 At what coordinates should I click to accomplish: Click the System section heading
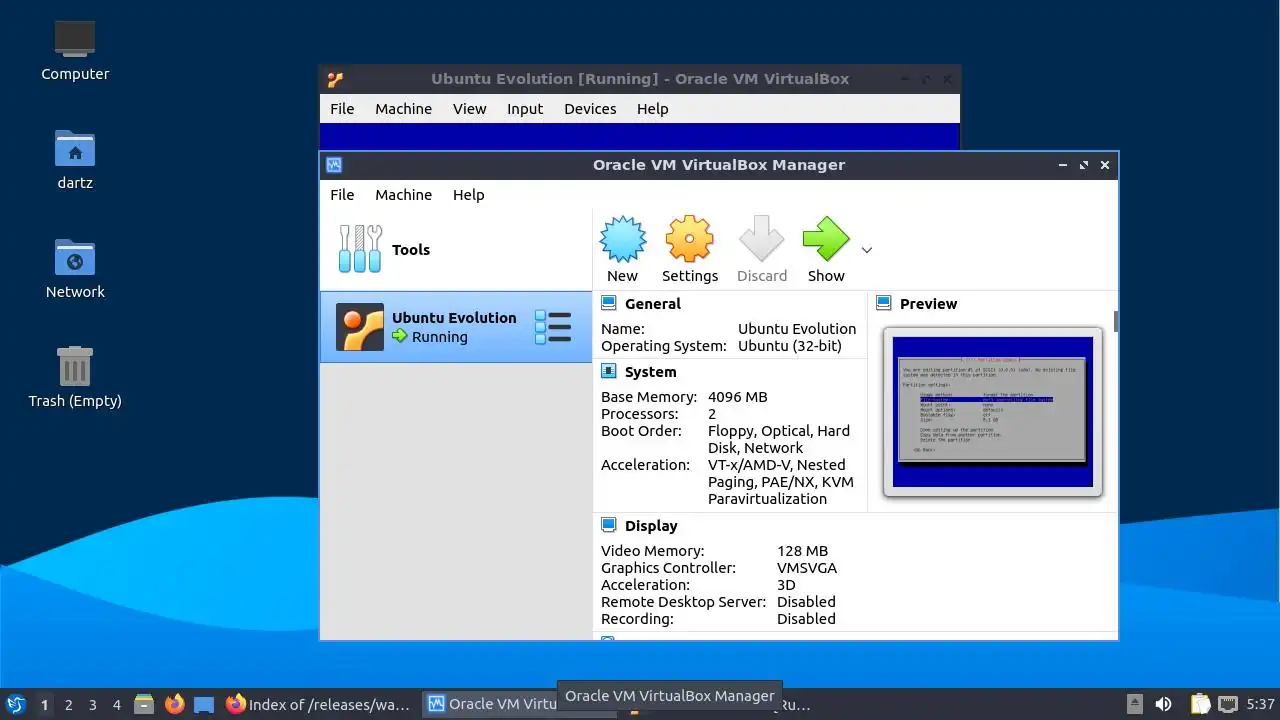pos(650,372)
